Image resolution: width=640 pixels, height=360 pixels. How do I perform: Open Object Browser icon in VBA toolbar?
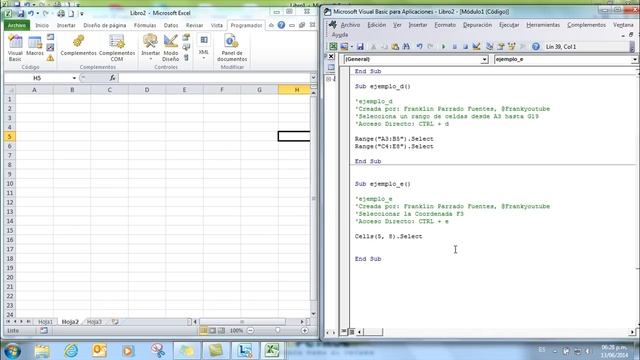(x=511, y=47)
